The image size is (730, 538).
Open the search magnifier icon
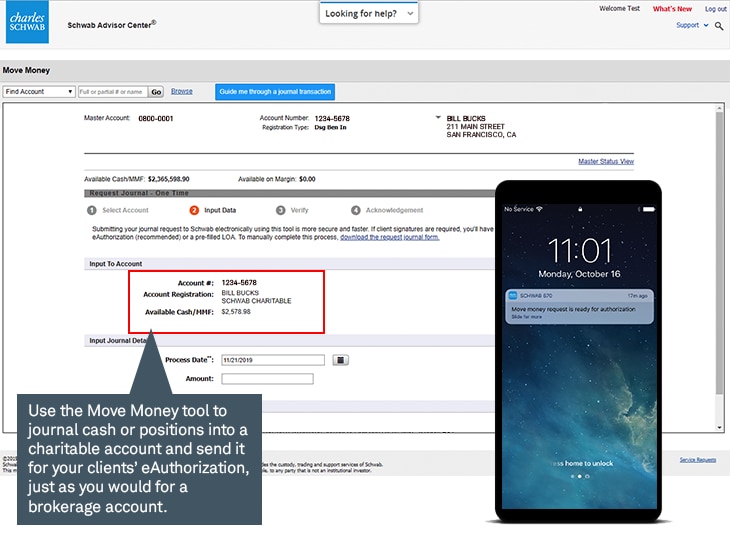pos(719,26)
